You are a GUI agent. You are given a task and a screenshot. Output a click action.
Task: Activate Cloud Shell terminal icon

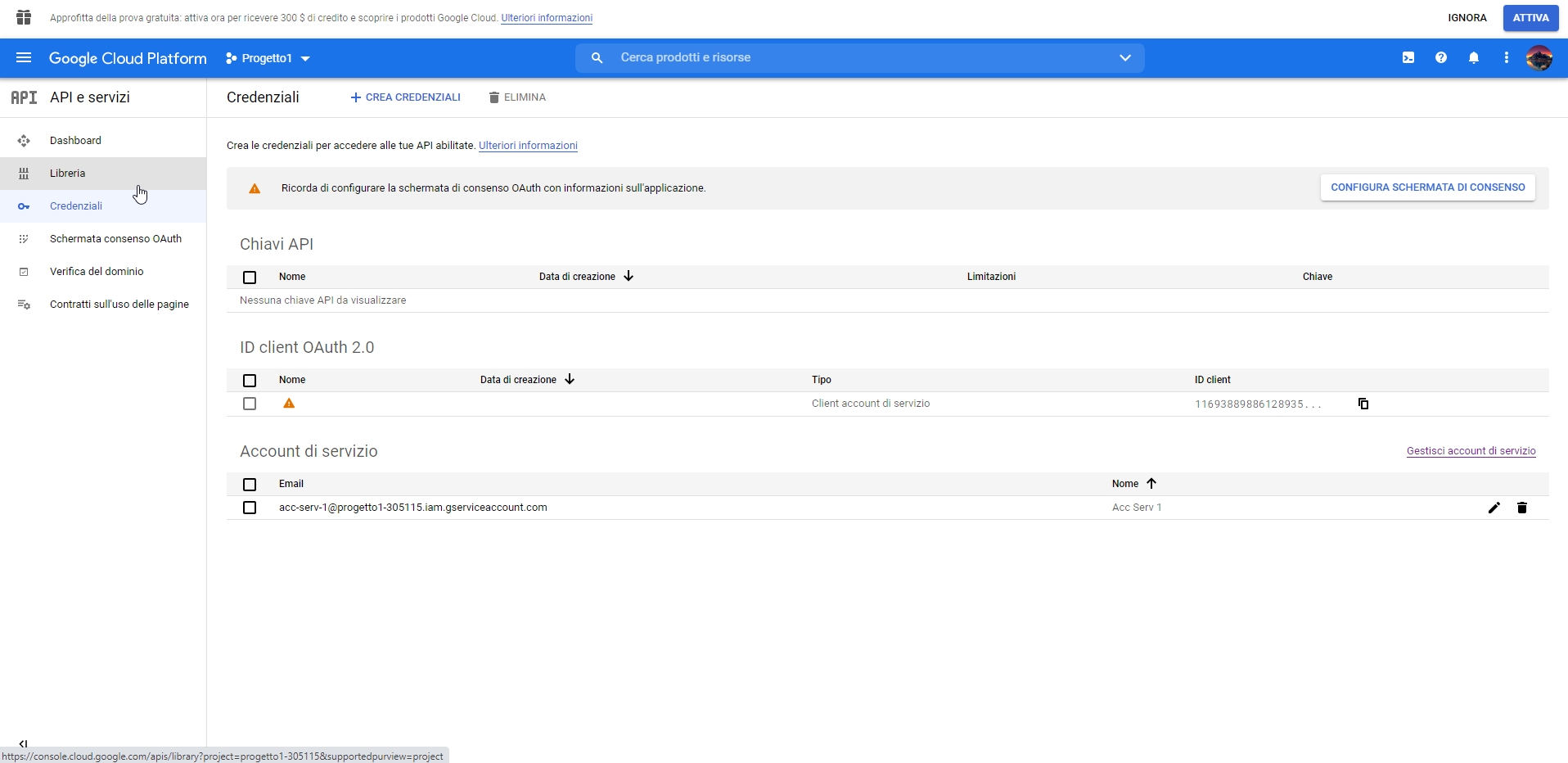tap(1408, 58)
